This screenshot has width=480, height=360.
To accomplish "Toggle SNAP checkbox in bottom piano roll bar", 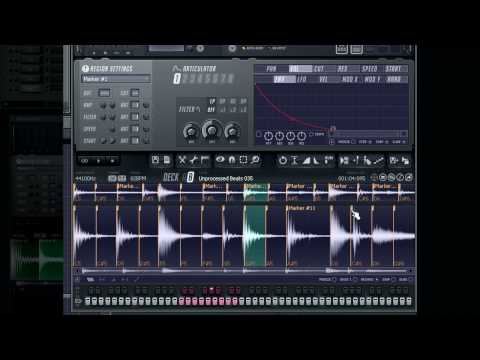I will pyautogui.click(x=393, y=279).
